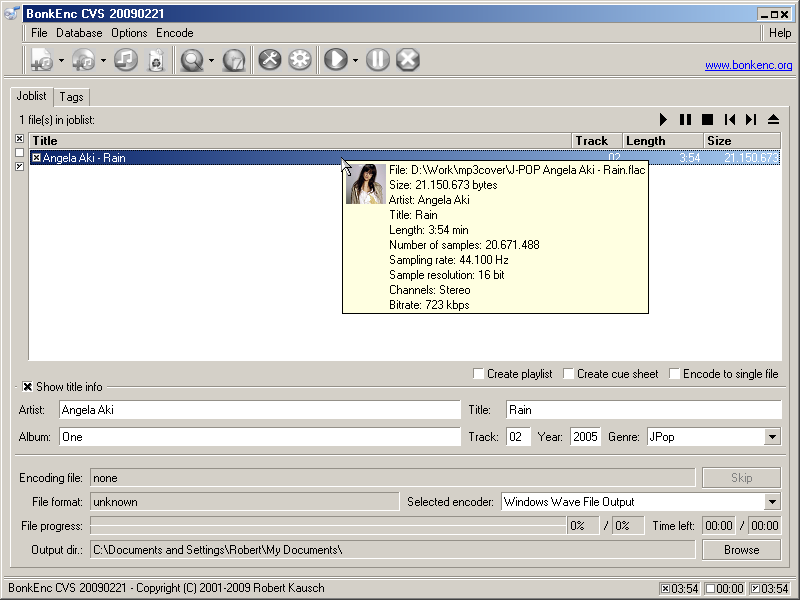Click the Track number field
The image size is (800, 600).
tap(518, 437)
